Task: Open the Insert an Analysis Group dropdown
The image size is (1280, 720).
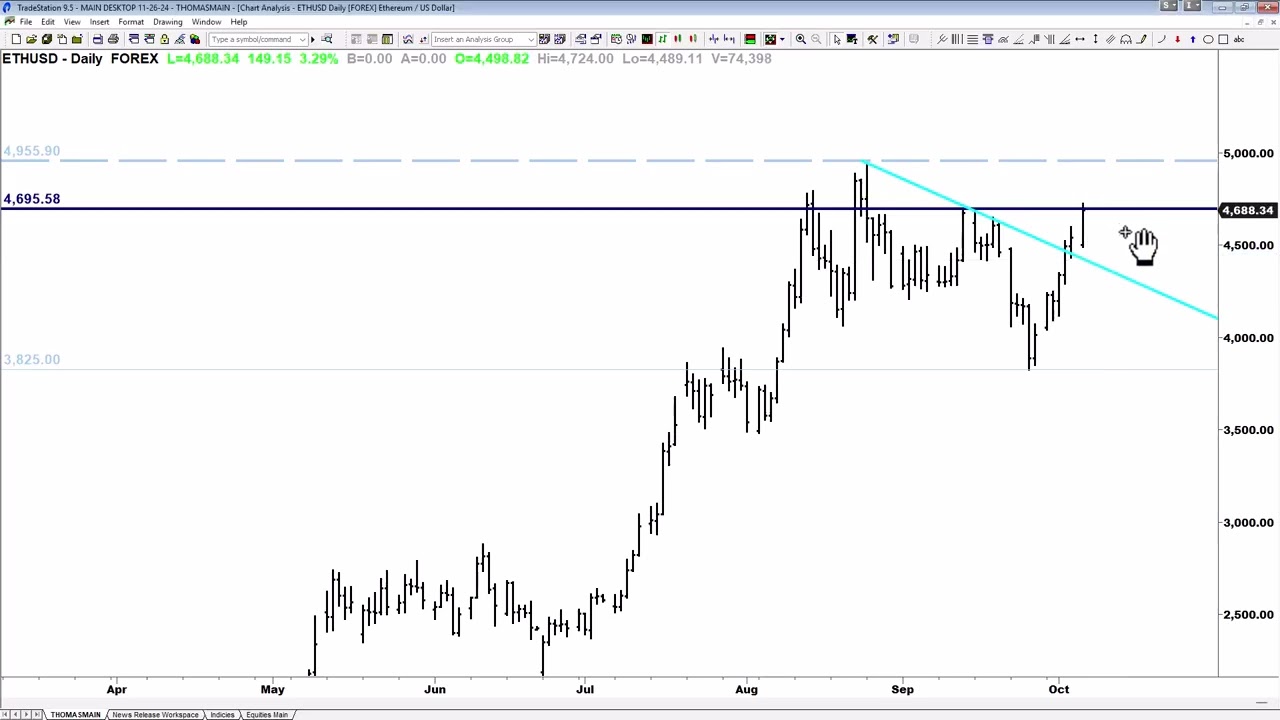Action: point(530,39)
